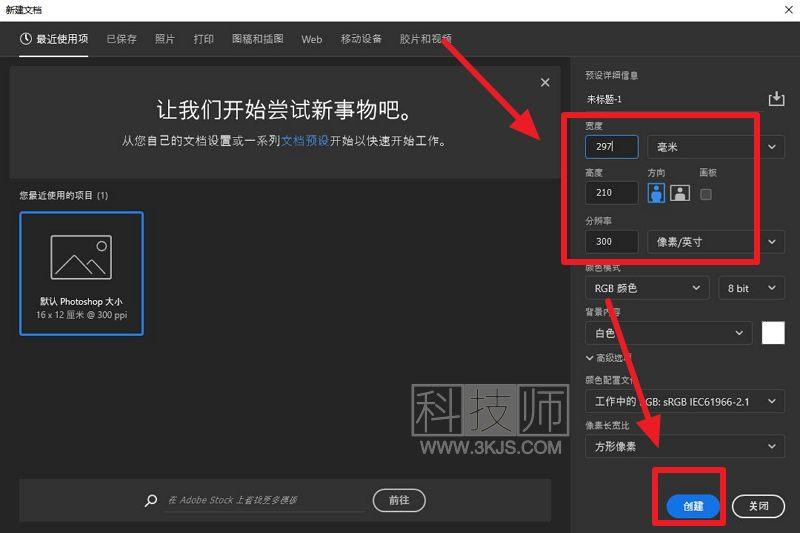Switch to the 最近使用项 tab
This screenshot has height=533, width=800.
pyautogui.click(x=54, y=39)
